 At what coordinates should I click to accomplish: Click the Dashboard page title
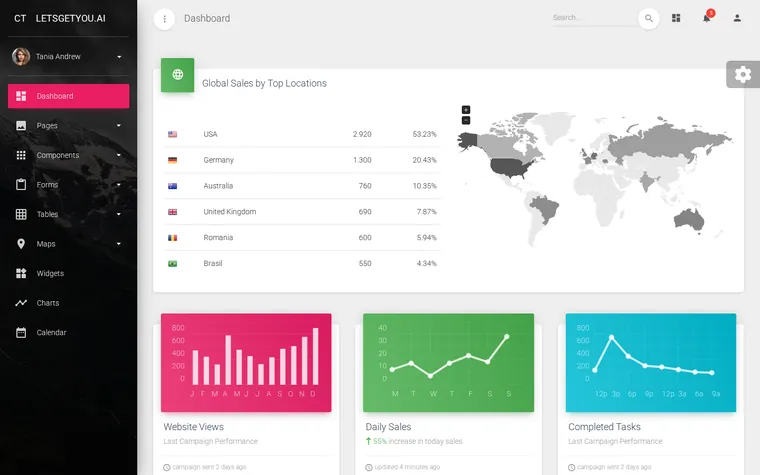[207, 18]
